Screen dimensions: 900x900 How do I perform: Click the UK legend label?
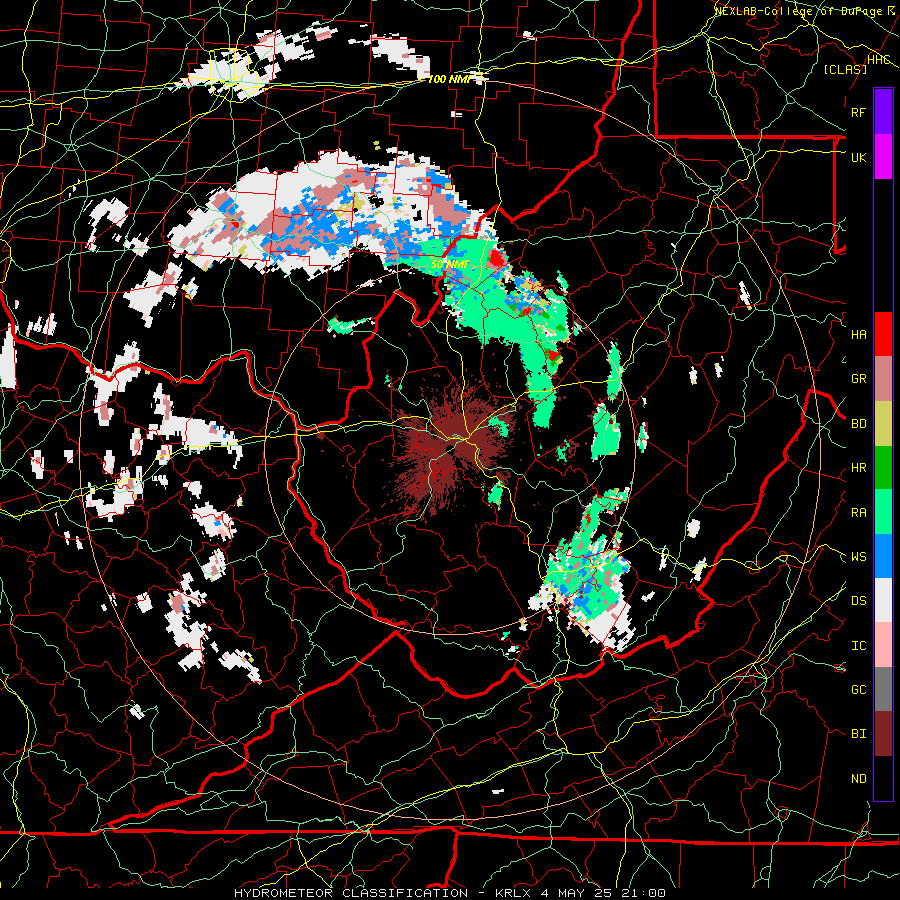point(858,157)
